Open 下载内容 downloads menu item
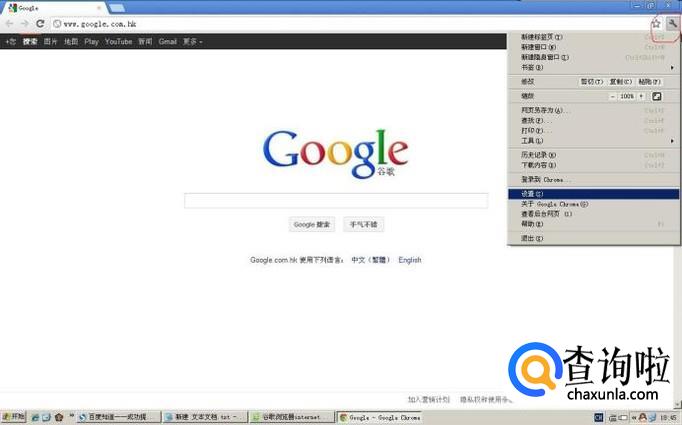This screenshot has height=425, width=682. pyautogui.click(x=592, y=165)
